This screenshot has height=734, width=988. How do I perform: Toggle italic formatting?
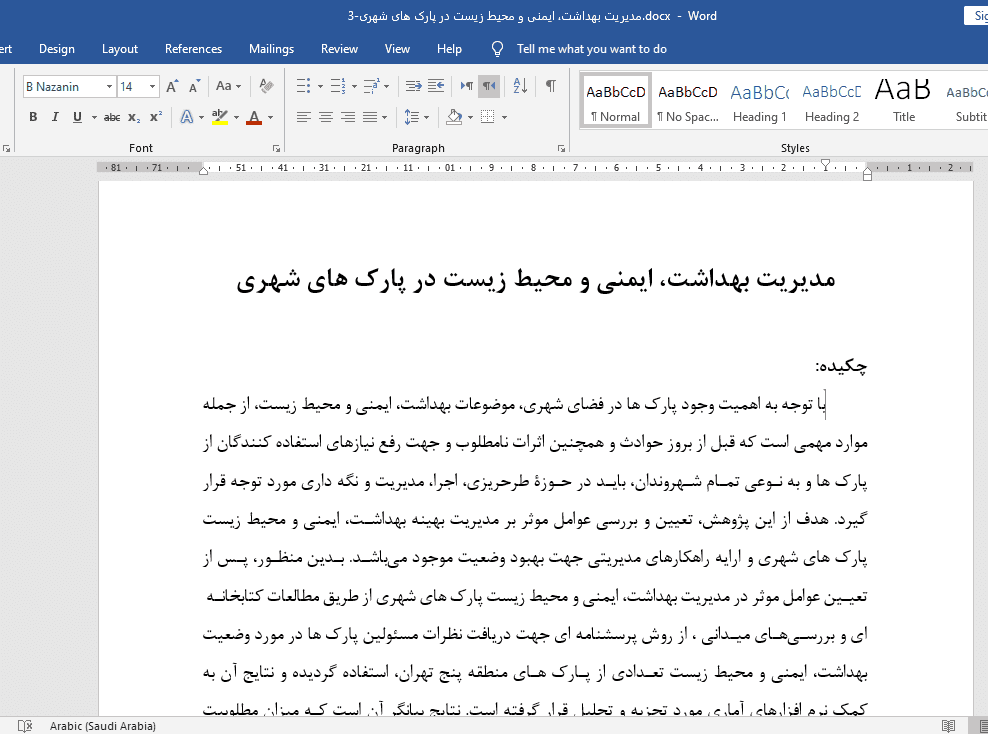coord(55,117)
